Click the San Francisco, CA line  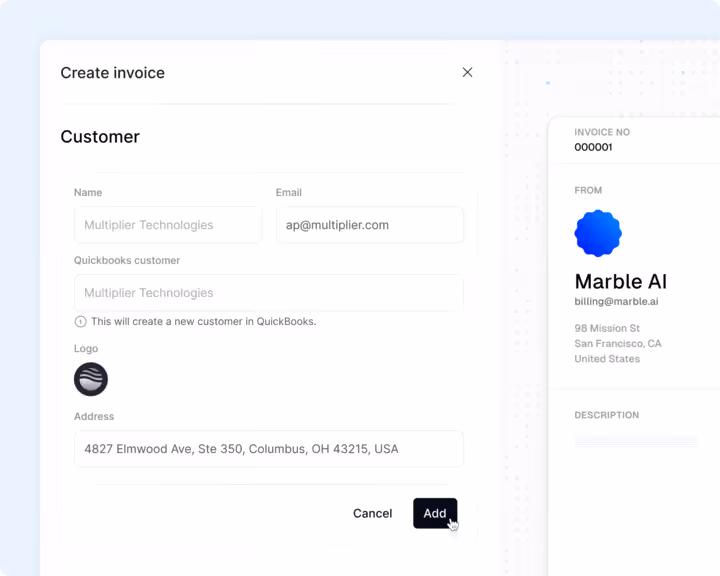618,344
